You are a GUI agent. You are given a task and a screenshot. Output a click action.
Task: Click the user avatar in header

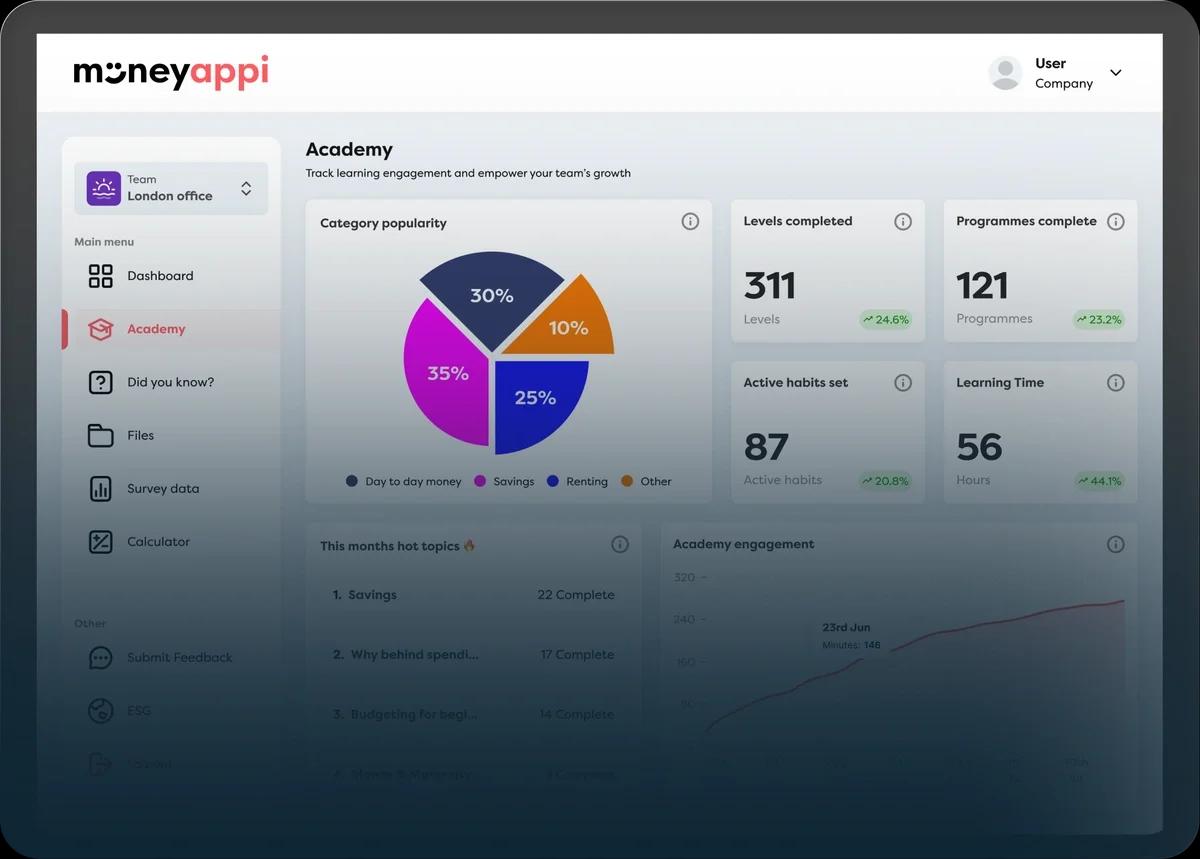[1005, 73]
